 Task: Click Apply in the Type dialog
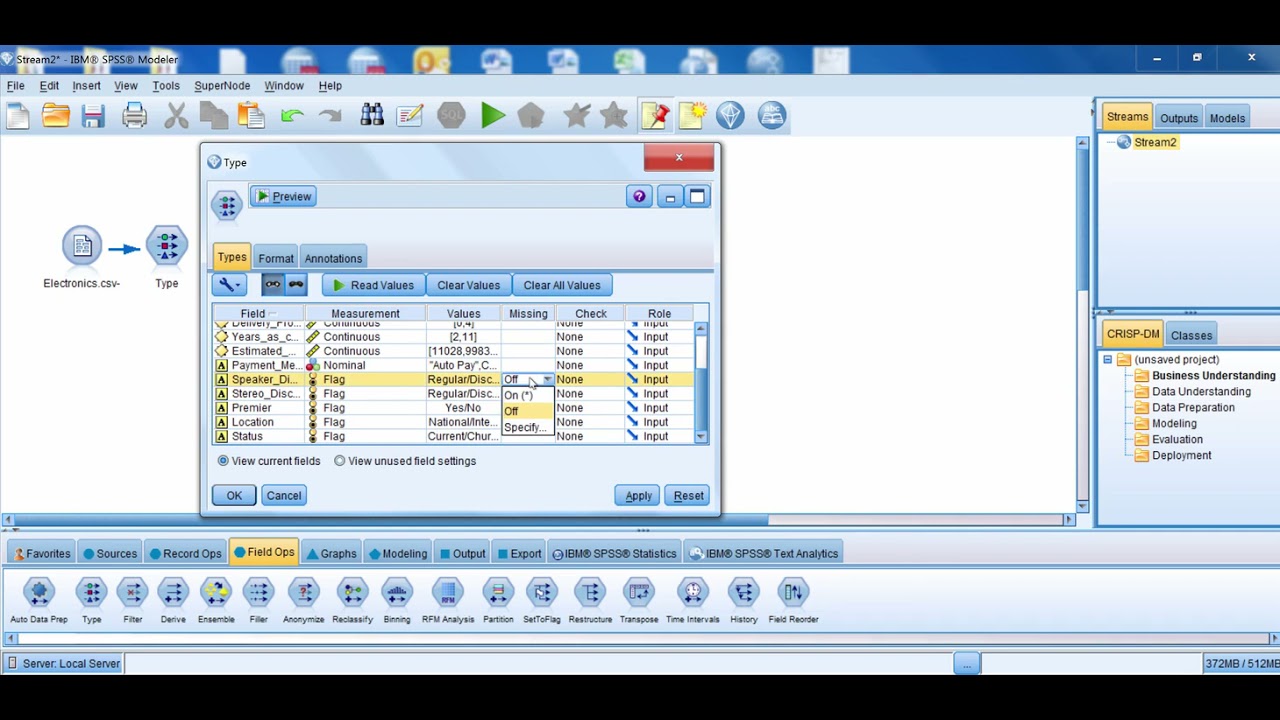638,495
